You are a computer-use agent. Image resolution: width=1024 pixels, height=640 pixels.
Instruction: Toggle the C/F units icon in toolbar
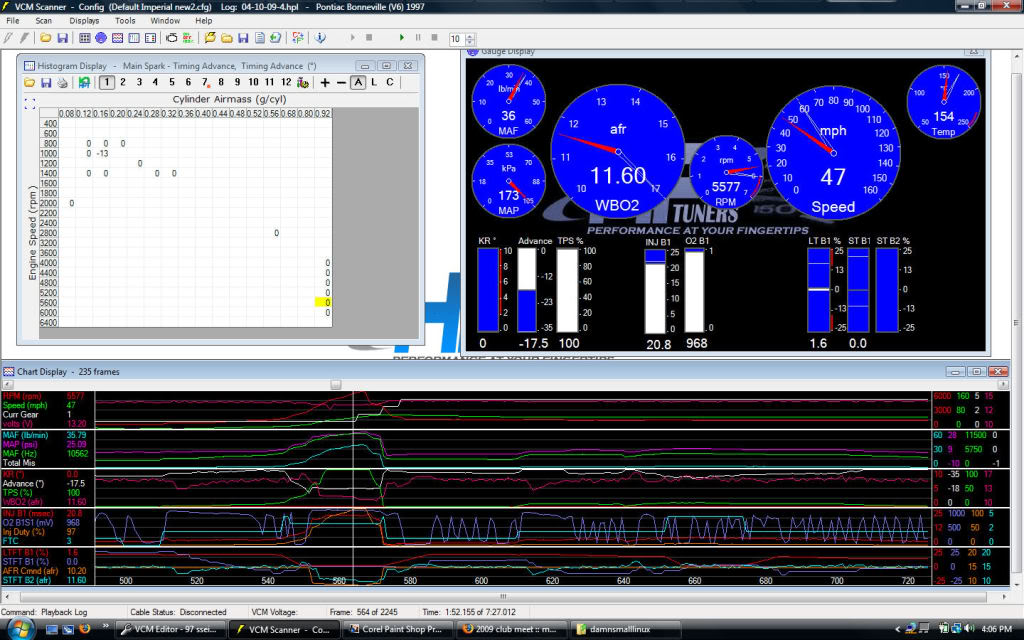298,38
